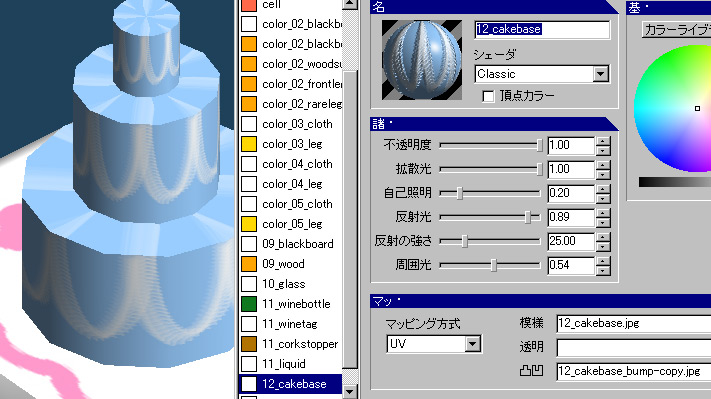This screenshot has height=399, width=711.
Task: Click the 不透明度 opacity slider handle
Action: click(539, 145)
